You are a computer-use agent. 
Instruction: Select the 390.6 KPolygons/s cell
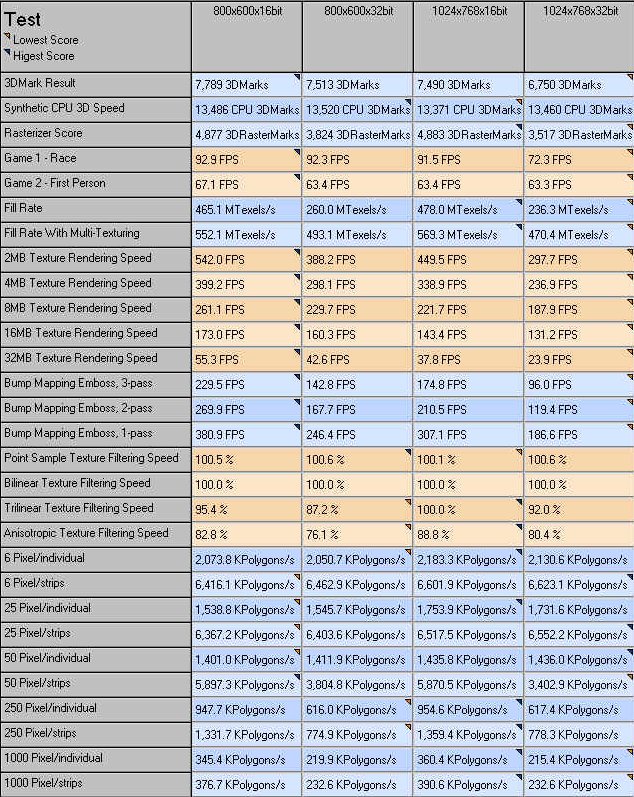point(468,785)
